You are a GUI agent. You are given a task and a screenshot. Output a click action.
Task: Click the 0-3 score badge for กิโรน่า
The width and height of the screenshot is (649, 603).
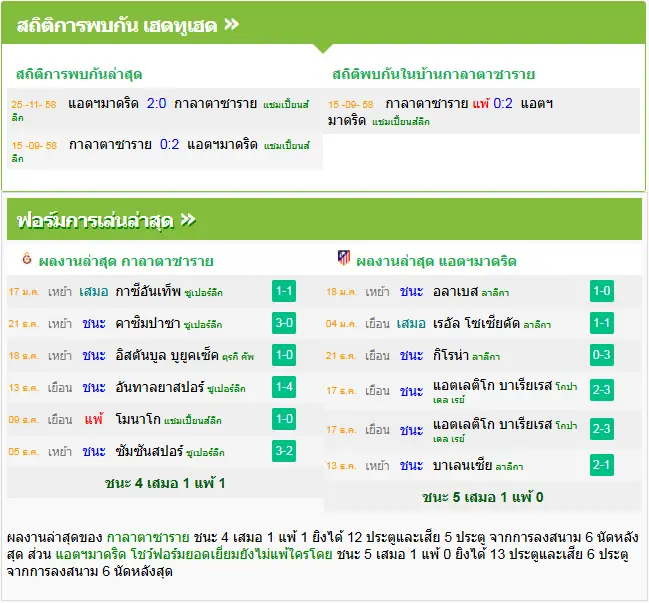point(602,355)
